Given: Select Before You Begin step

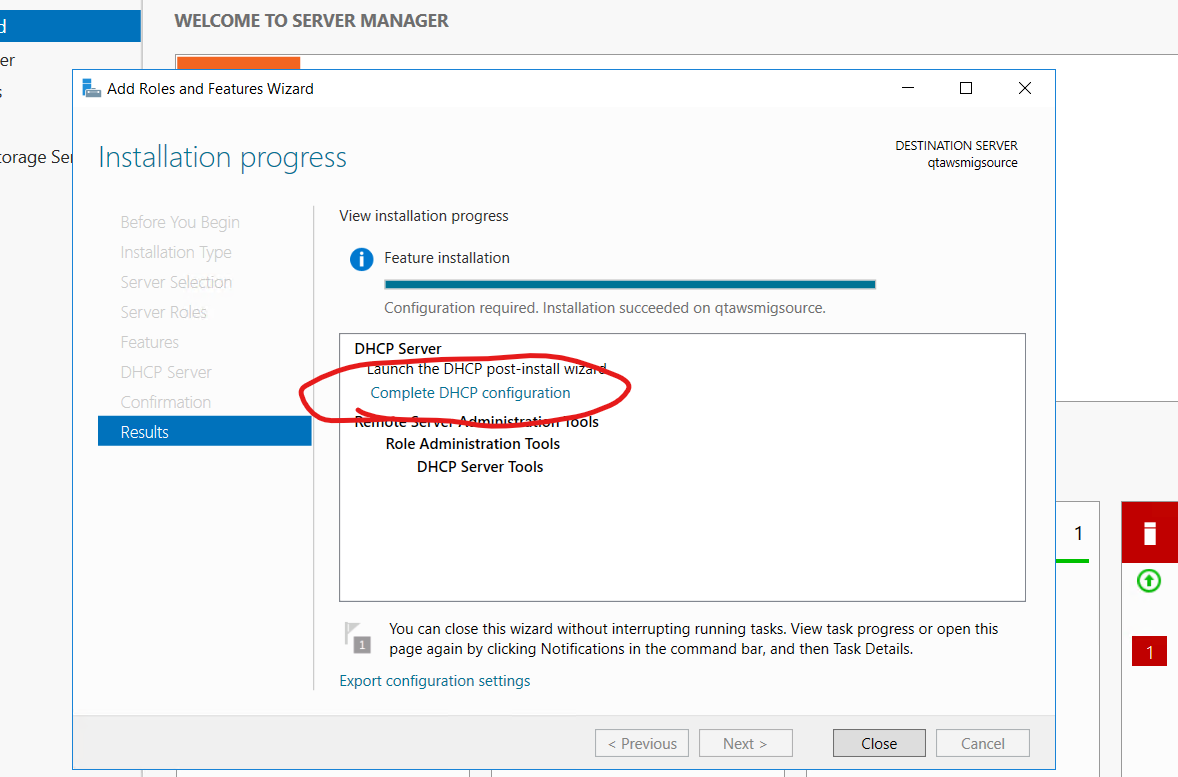Looking at the screenshot, I should 180,222.
